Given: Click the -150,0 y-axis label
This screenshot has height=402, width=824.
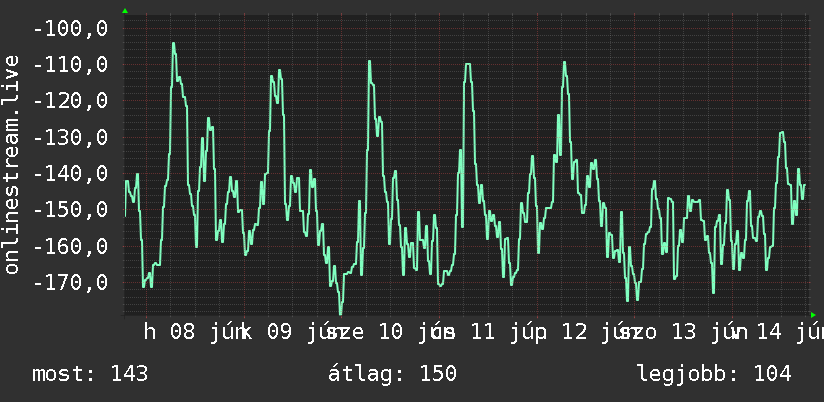Looking at the screenshot, I should tap(70, 210).
